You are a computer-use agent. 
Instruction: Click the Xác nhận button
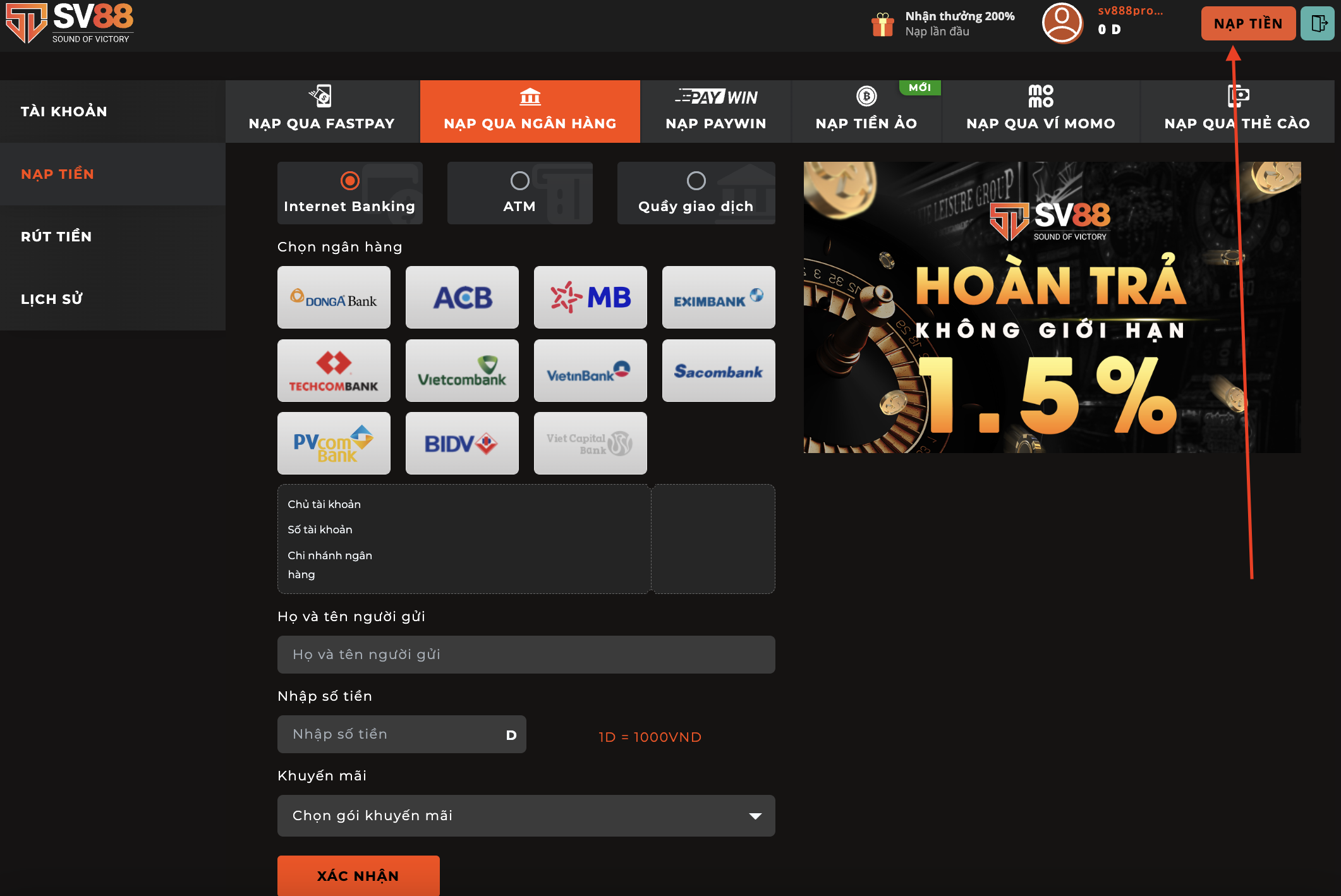(x=358, y=876)
